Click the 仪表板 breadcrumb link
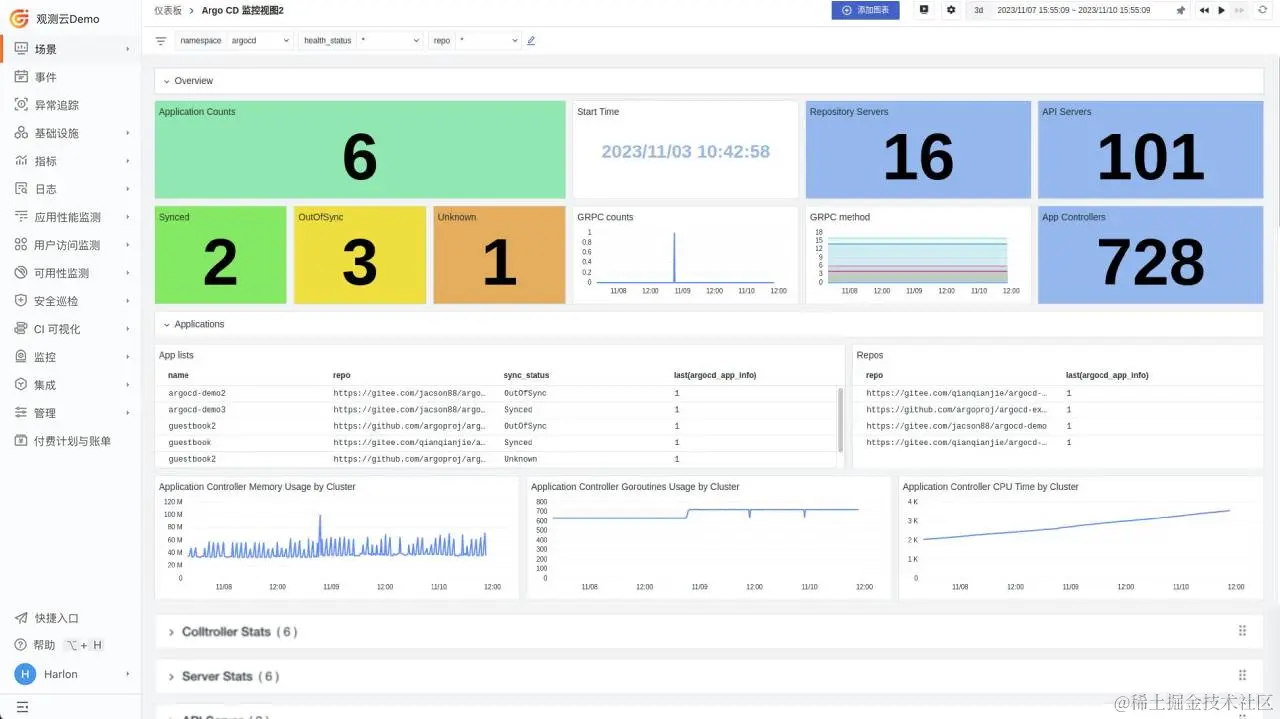 pos(168,10)
